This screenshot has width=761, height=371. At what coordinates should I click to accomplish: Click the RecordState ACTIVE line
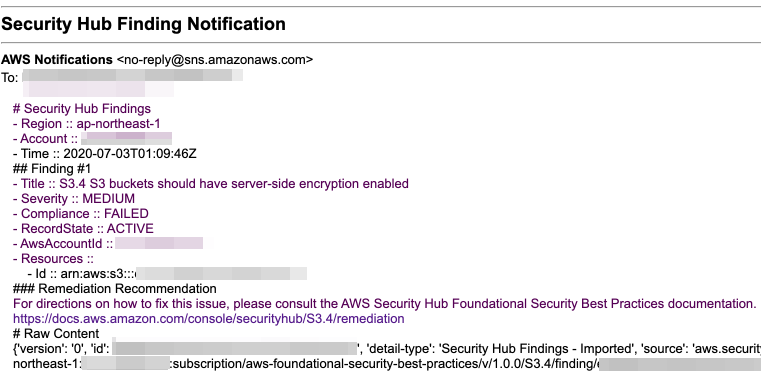[x=83, y=228]
